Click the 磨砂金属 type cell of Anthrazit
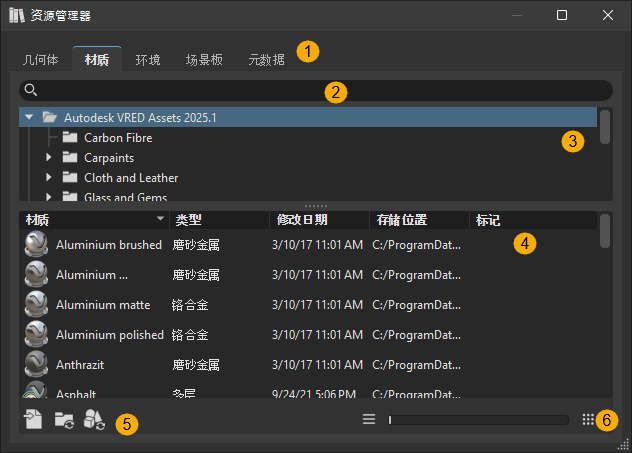This screenshot has width=632, height=453. (x=196, y=365)
